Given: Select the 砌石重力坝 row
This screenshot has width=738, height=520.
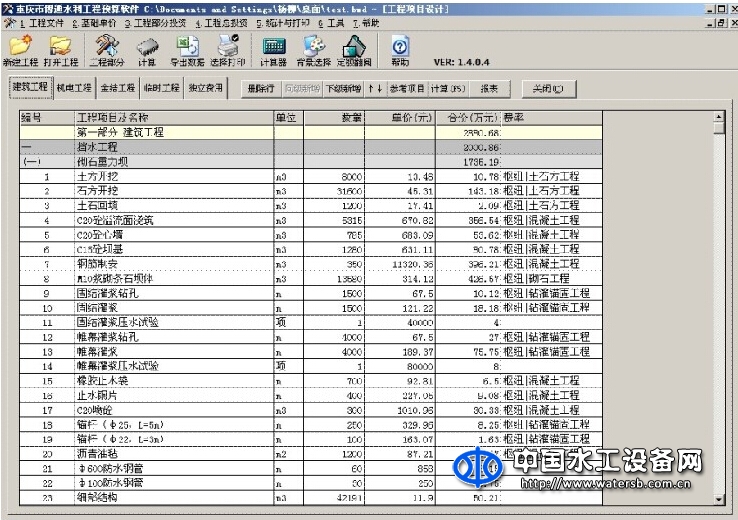Looking at the screenshot, I should click(311, 162).
